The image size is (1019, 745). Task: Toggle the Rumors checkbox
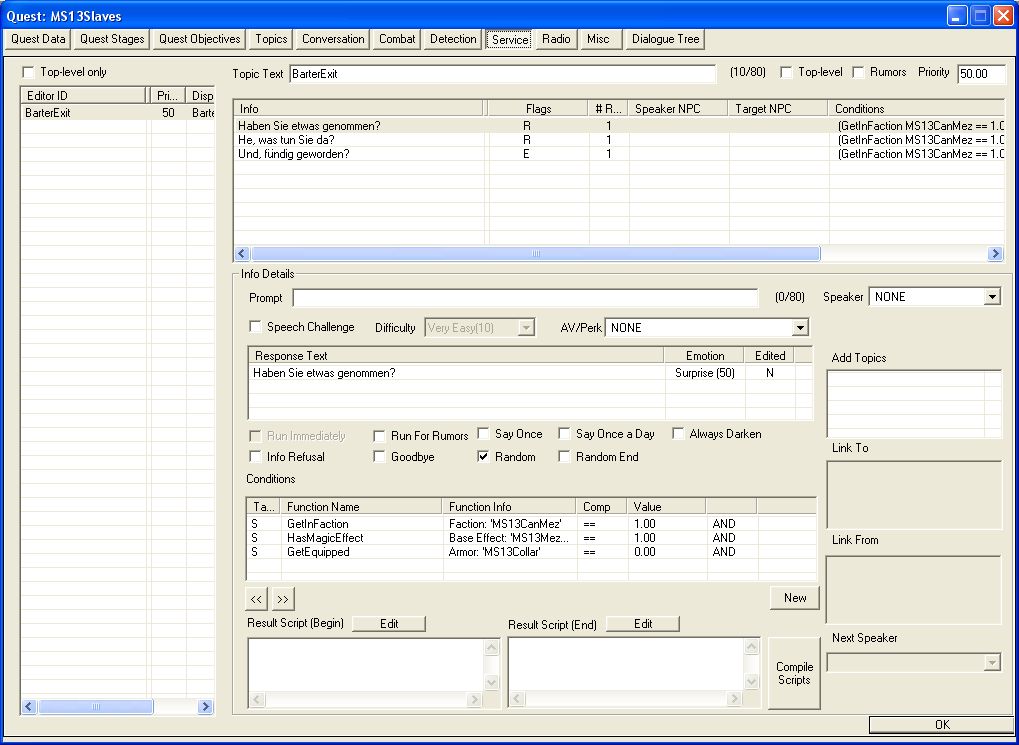pos(858,72)
